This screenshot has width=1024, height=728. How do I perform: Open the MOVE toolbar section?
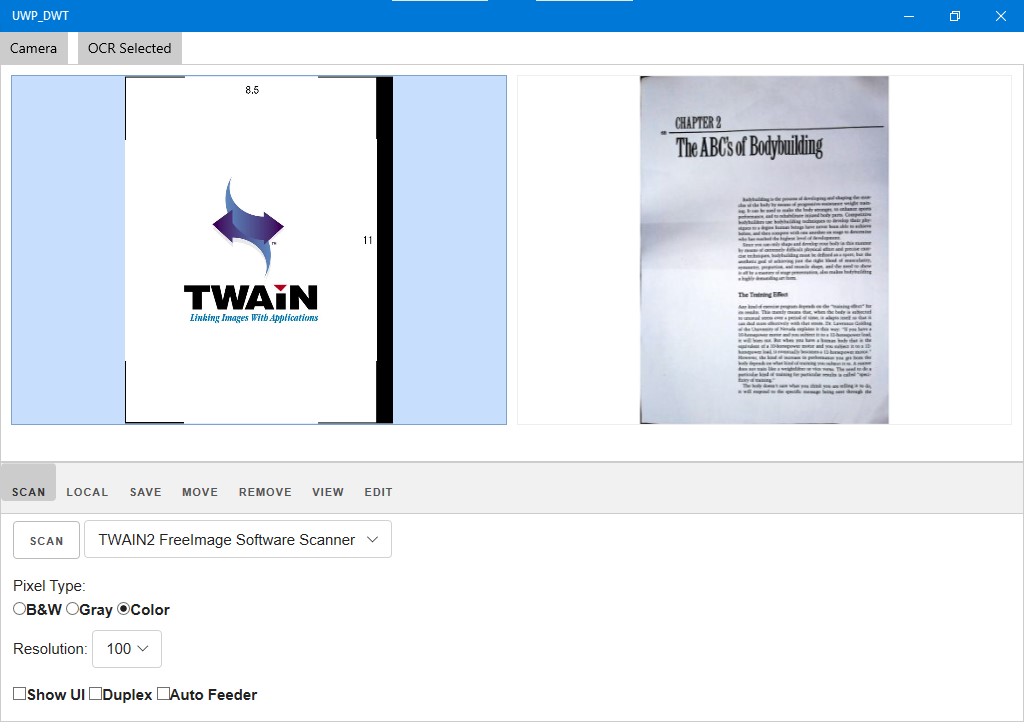[x=199, y=491]
